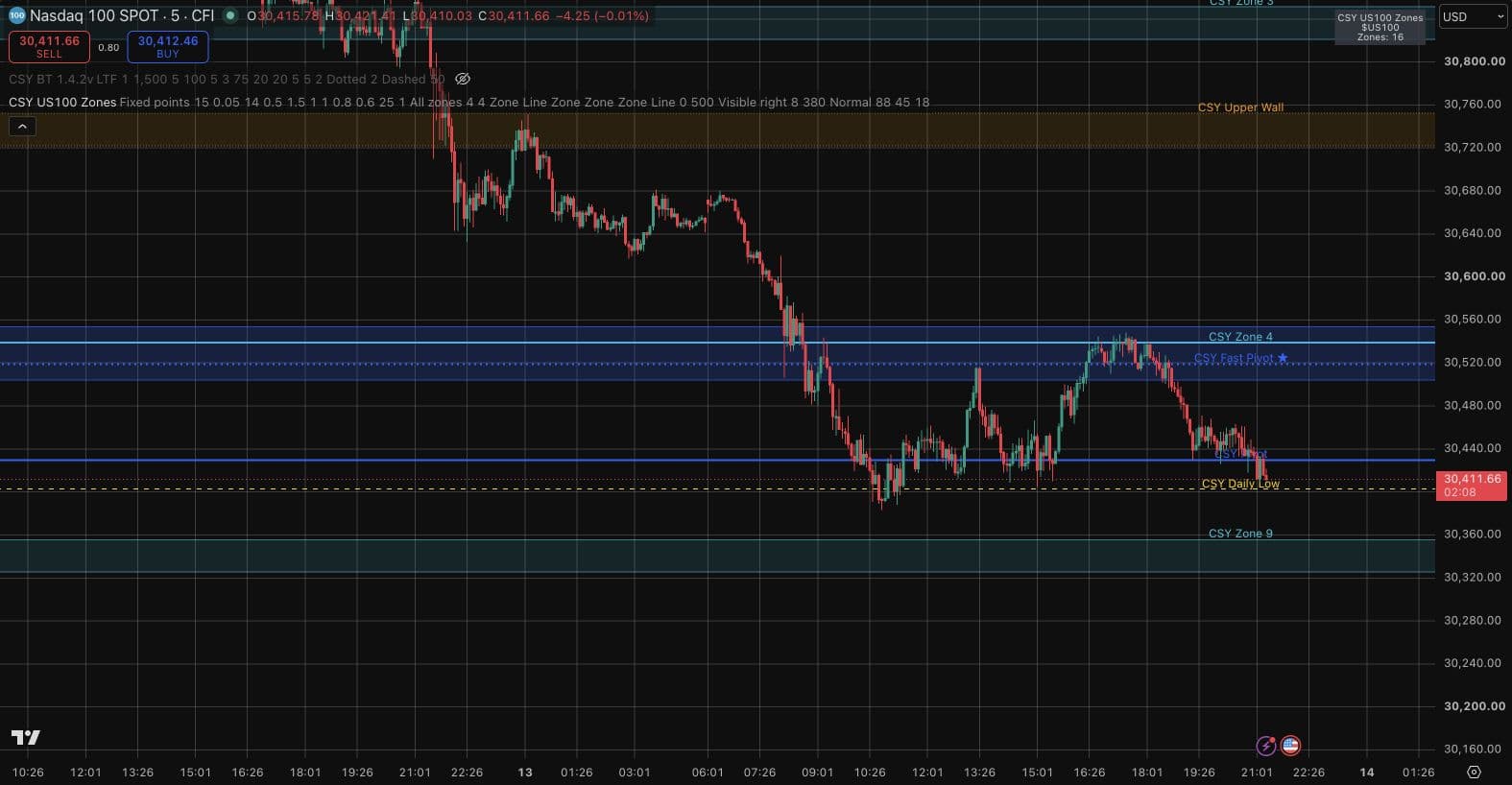The width and height of the screenshot is (1512, 785).
Task: Click the CSY Upper Wall label
Action: [1240, 107]
